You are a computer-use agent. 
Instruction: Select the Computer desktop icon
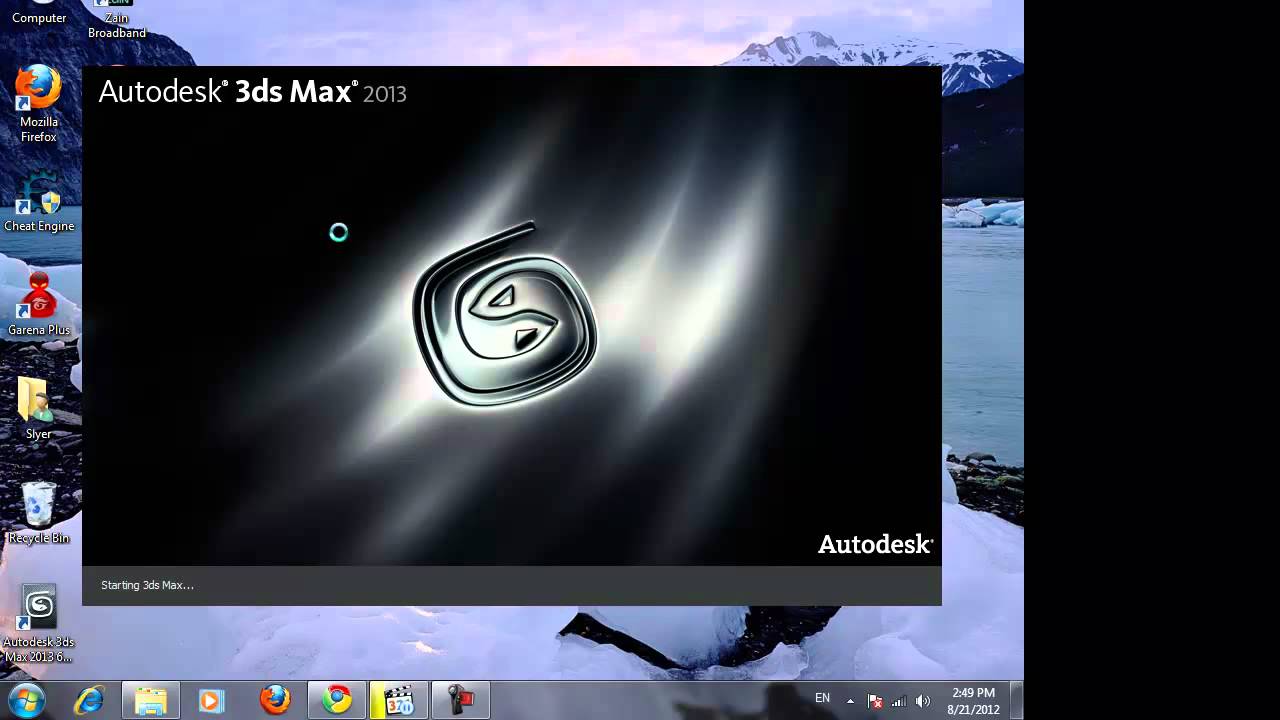click(x=39, y=14)
